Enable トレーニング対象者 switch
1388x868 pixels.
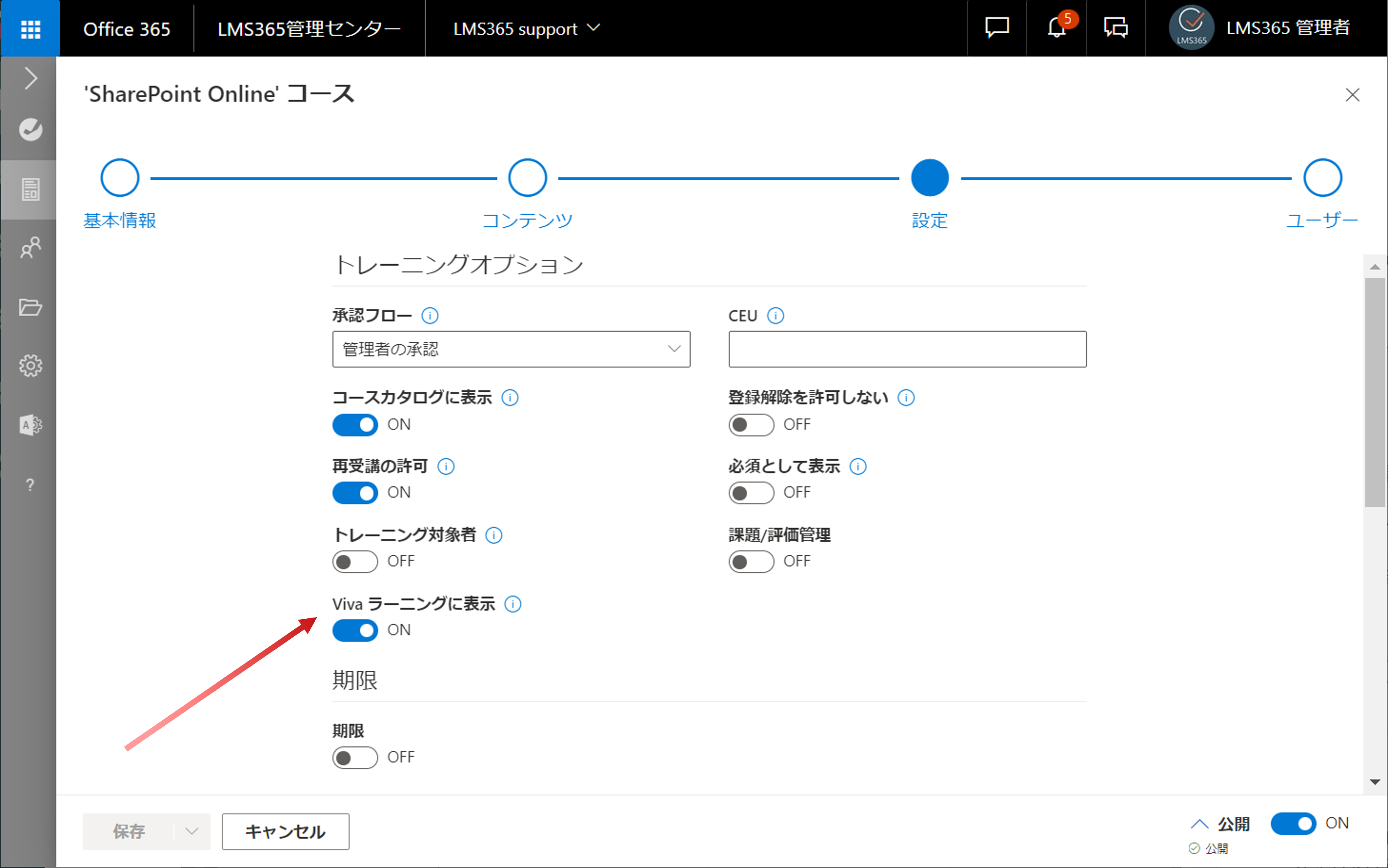point(355,561)
